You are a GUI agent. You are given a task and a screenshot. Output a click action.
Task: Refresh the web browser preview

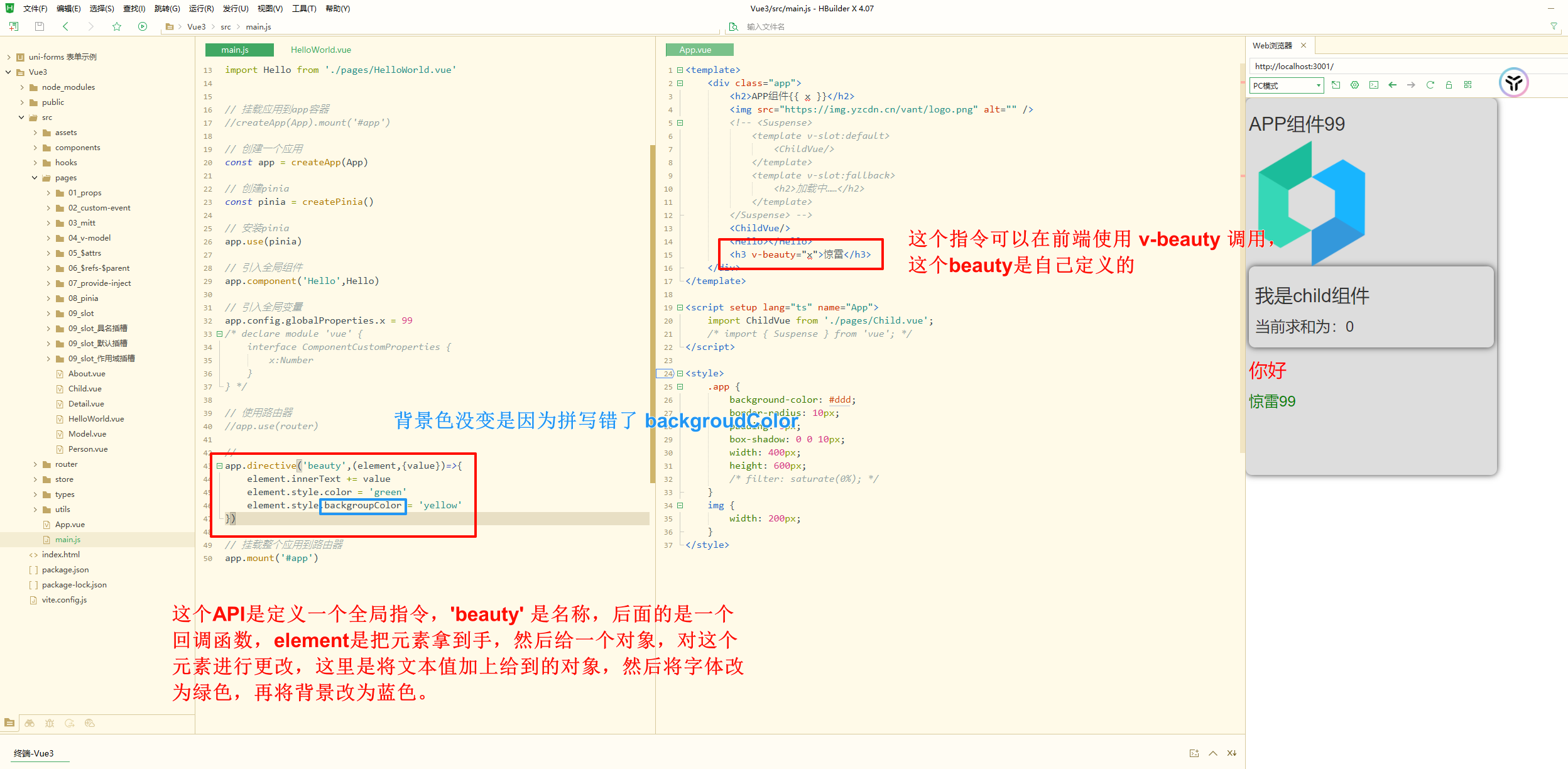[x=1430, y=85]
